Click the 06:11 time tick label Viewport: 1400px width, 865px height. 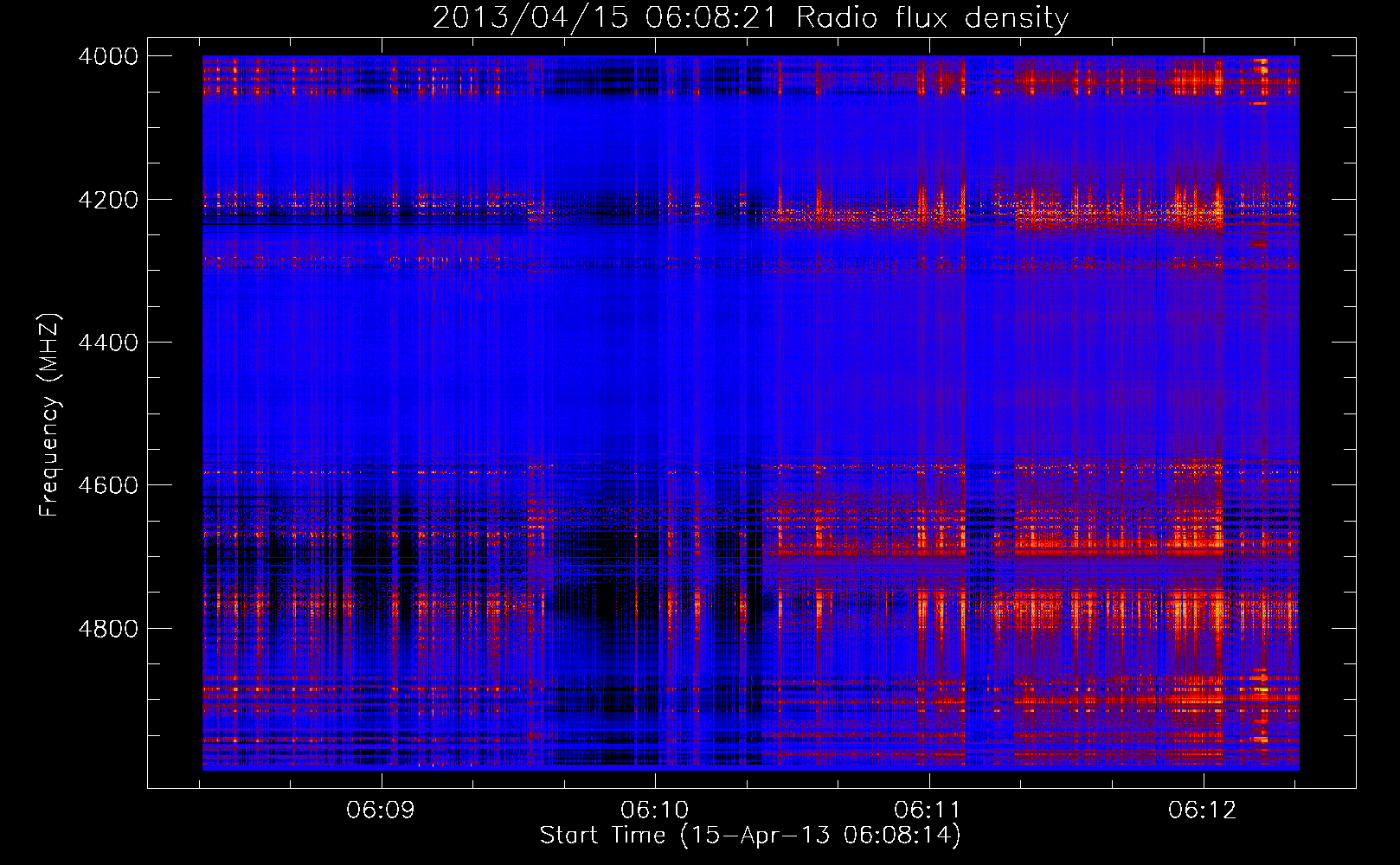tap(928, 811)
